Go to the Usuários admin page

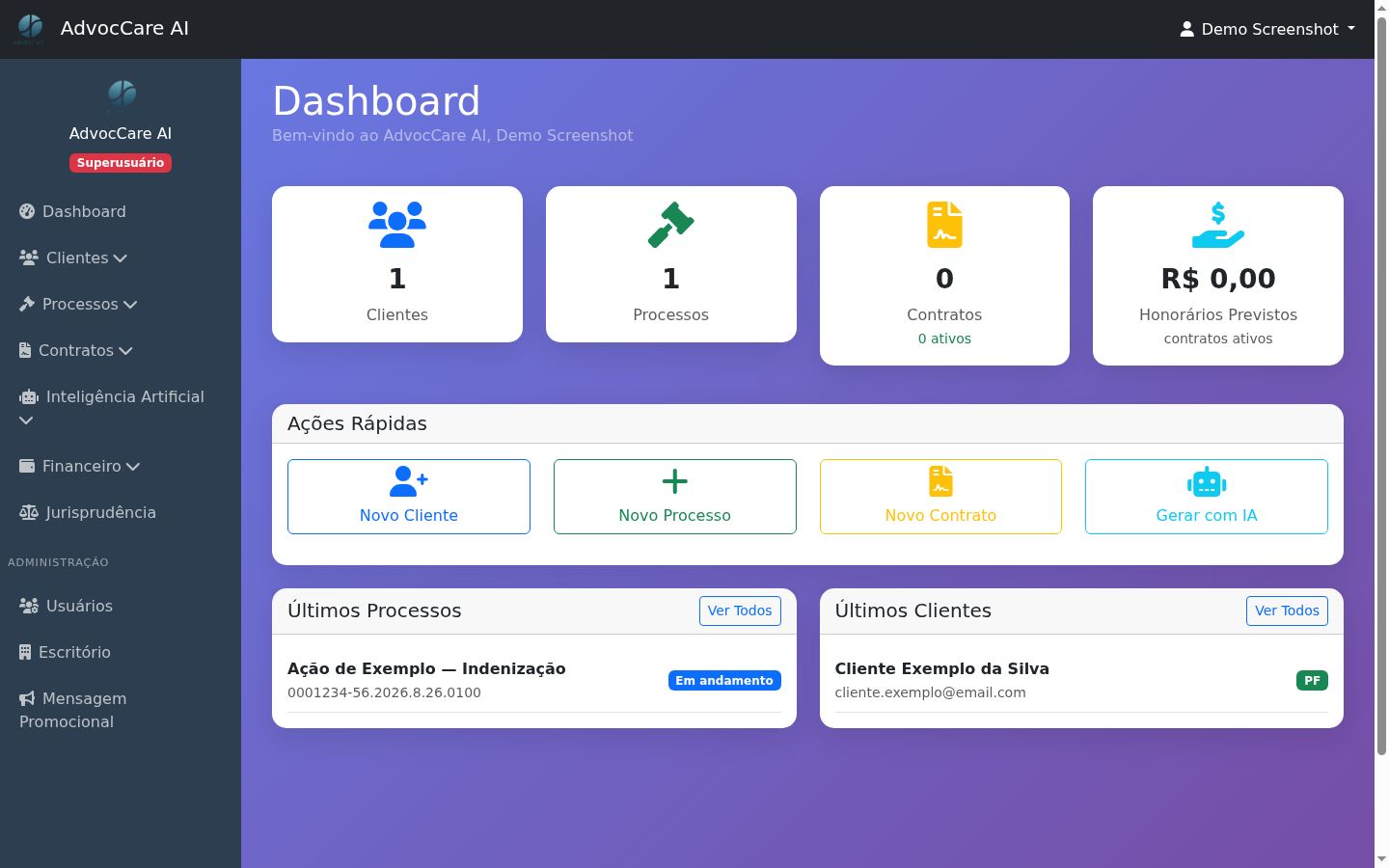[121, 606]
